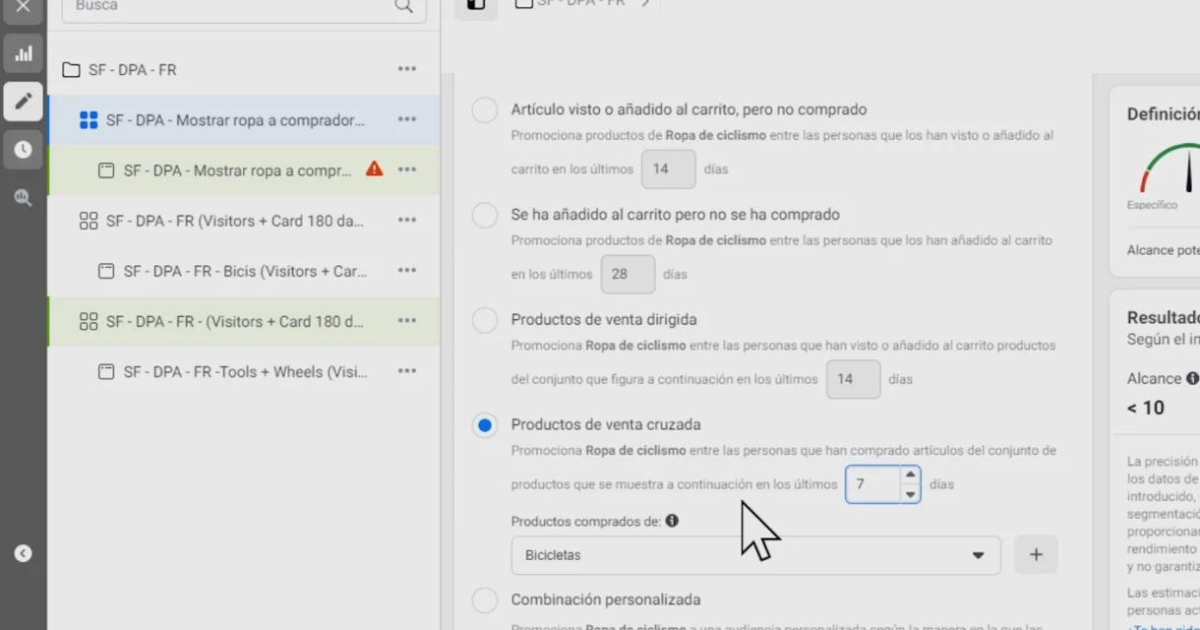The height and width of the screenshot is (630, 1200).
Task: Click the campaign folder icon
Action: (x=71, y=70)
